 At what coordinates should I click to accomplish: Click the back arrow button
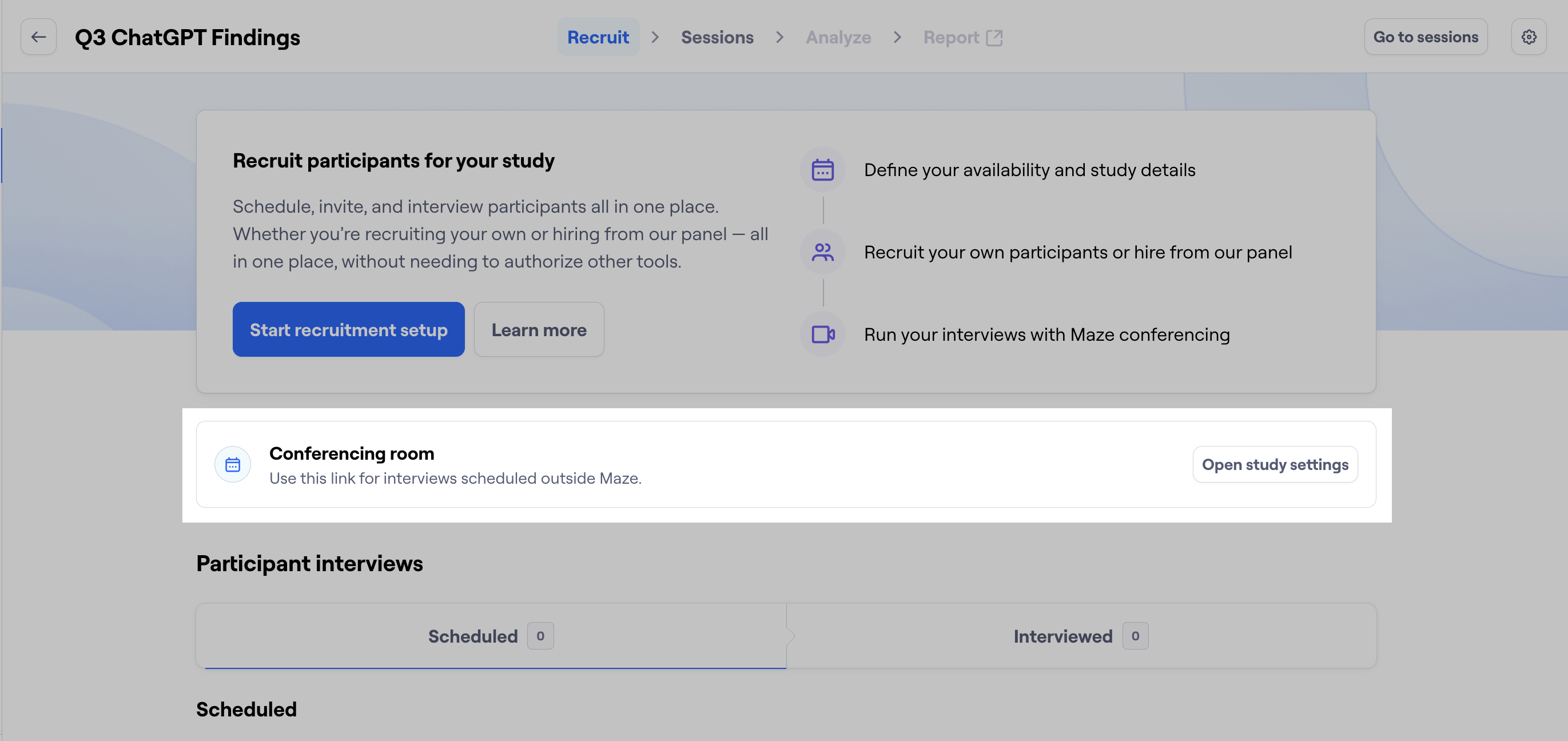coord(38,37)
